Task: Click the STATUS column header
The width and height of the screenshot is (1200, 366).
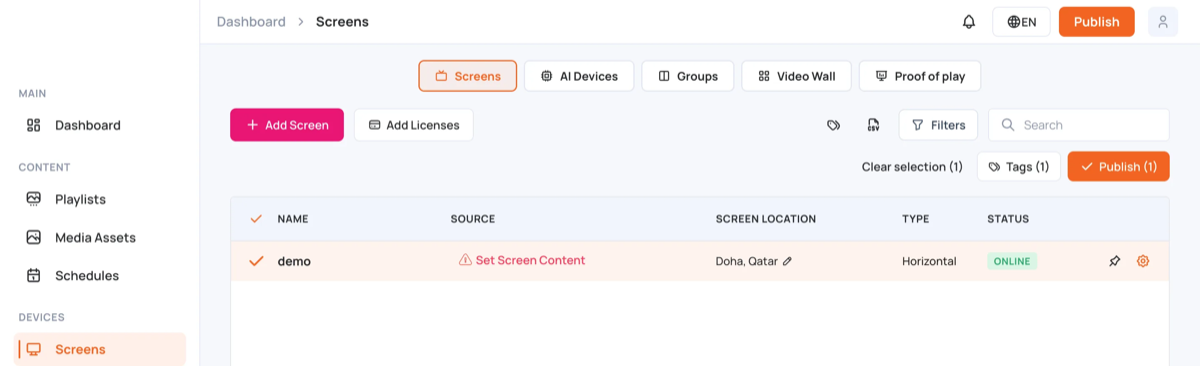Action: (x=1008, y=219)
